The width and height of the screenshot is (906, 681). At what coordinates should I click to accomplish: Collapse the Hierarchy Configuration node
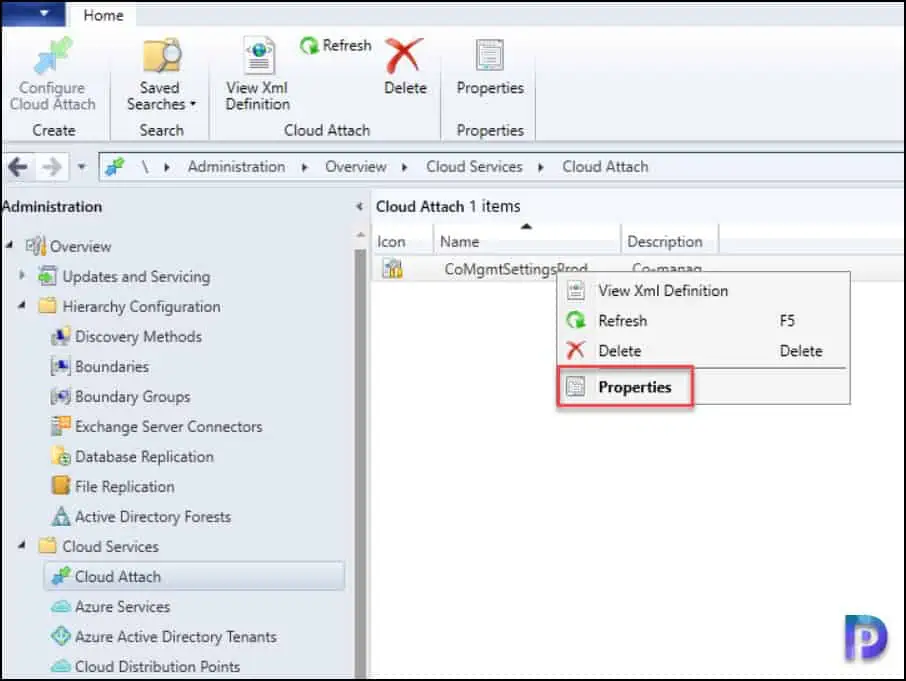click(22, 305)
